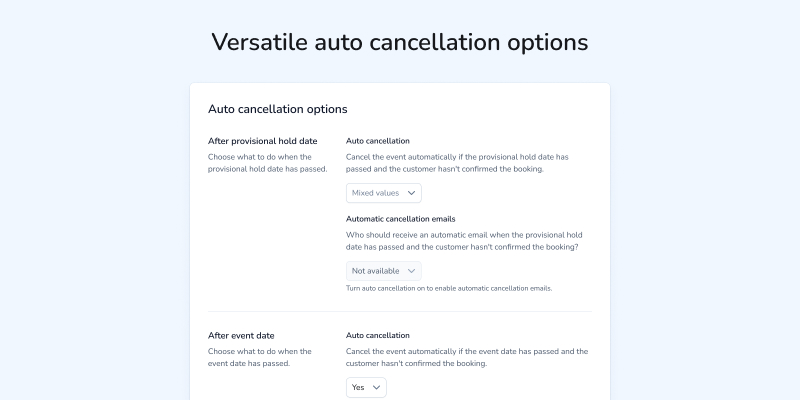Click text "Cancel the event automatically if the event date"
Viewport: 800px width, 400px height.
click(x=466, y=357)
